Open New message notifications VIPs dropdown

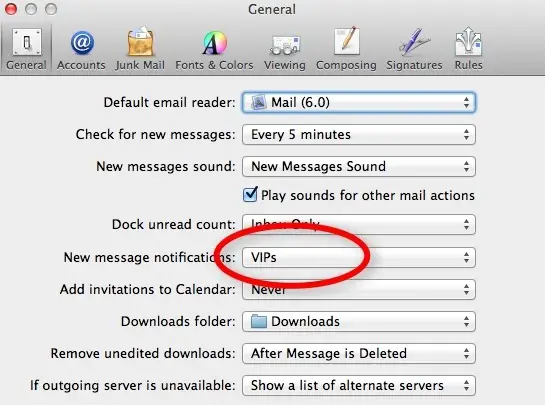point(359,258)
